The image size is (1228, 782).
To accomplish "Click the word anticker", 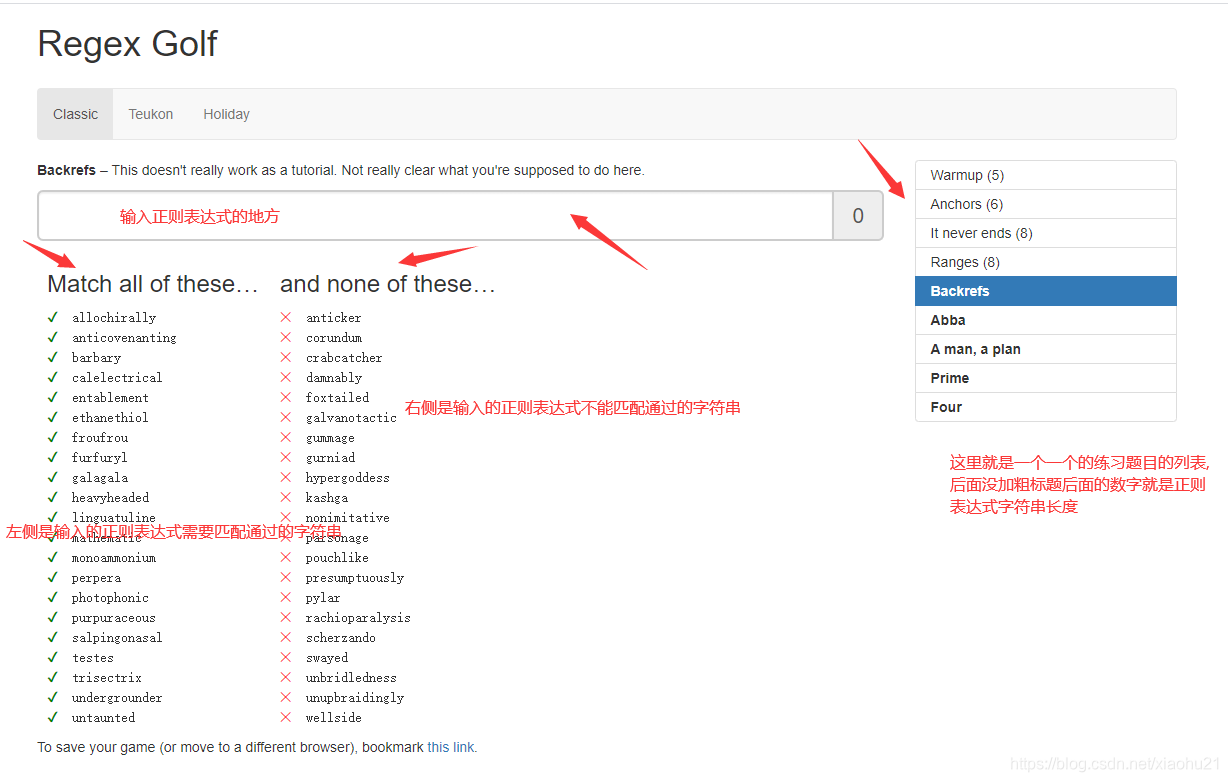I will (334, 318).
